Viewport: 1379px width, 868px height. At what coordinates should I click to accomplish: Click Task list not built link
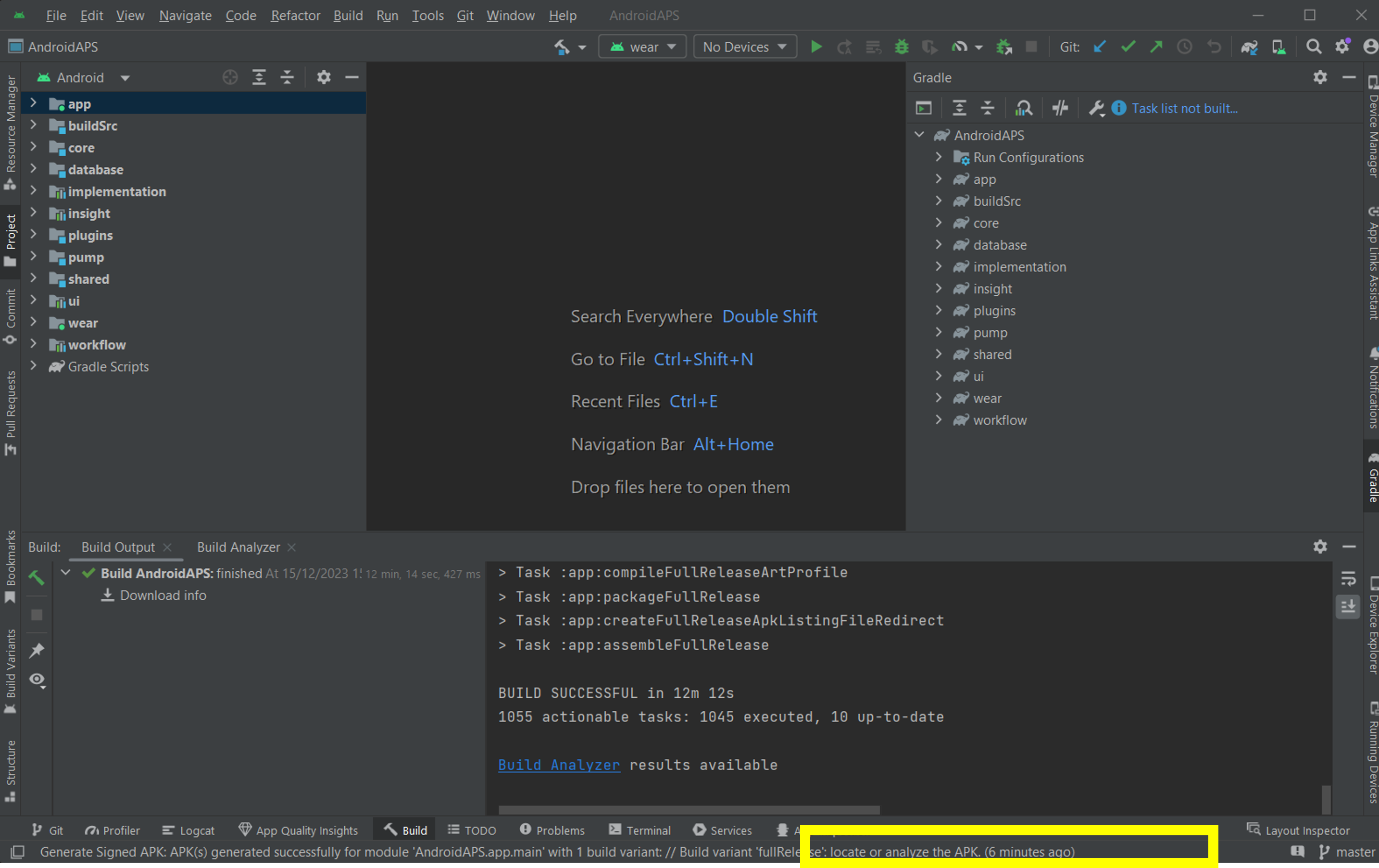tap(1184, 108)
